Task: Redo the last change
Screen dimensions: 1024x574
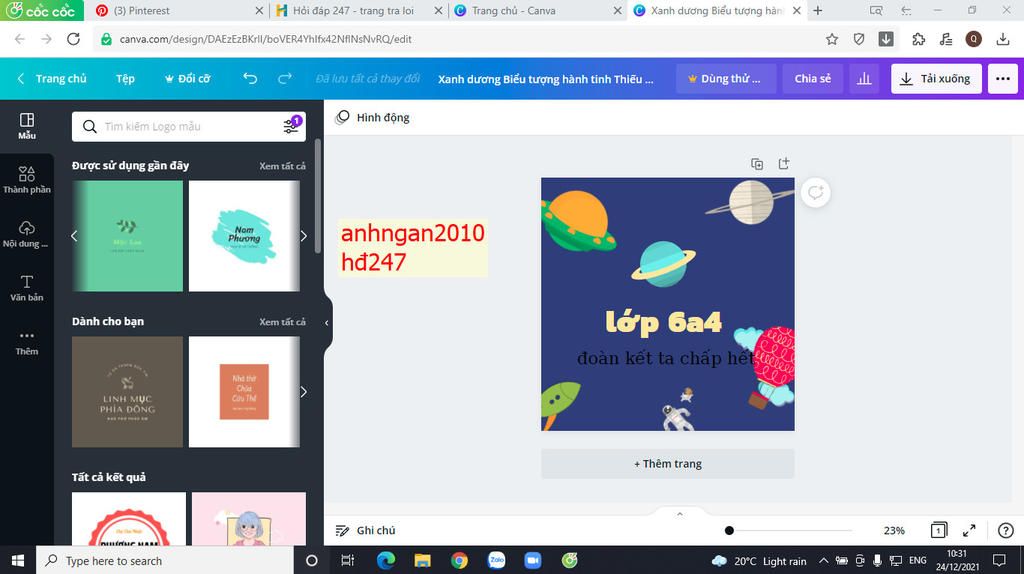Action: tap(285, 78)
